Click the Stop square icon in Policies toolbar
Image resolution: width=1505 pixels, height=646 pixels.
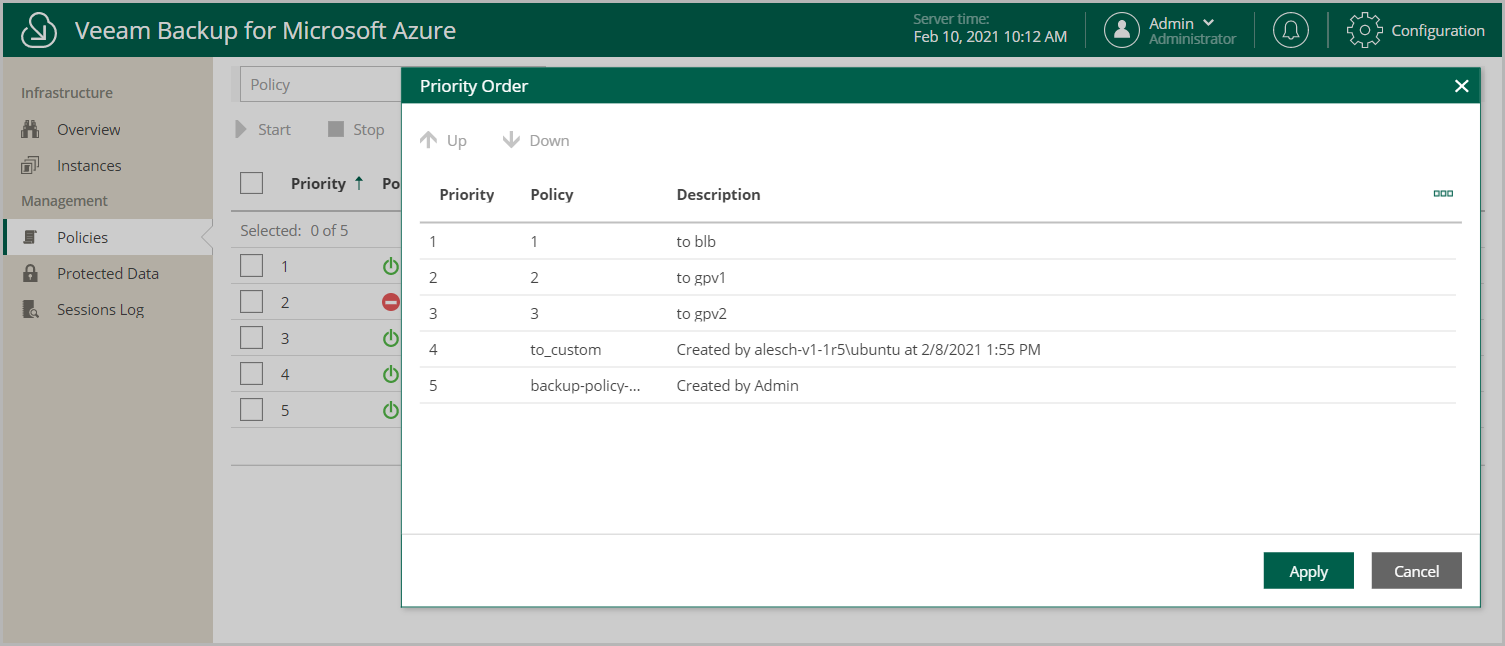336,129
